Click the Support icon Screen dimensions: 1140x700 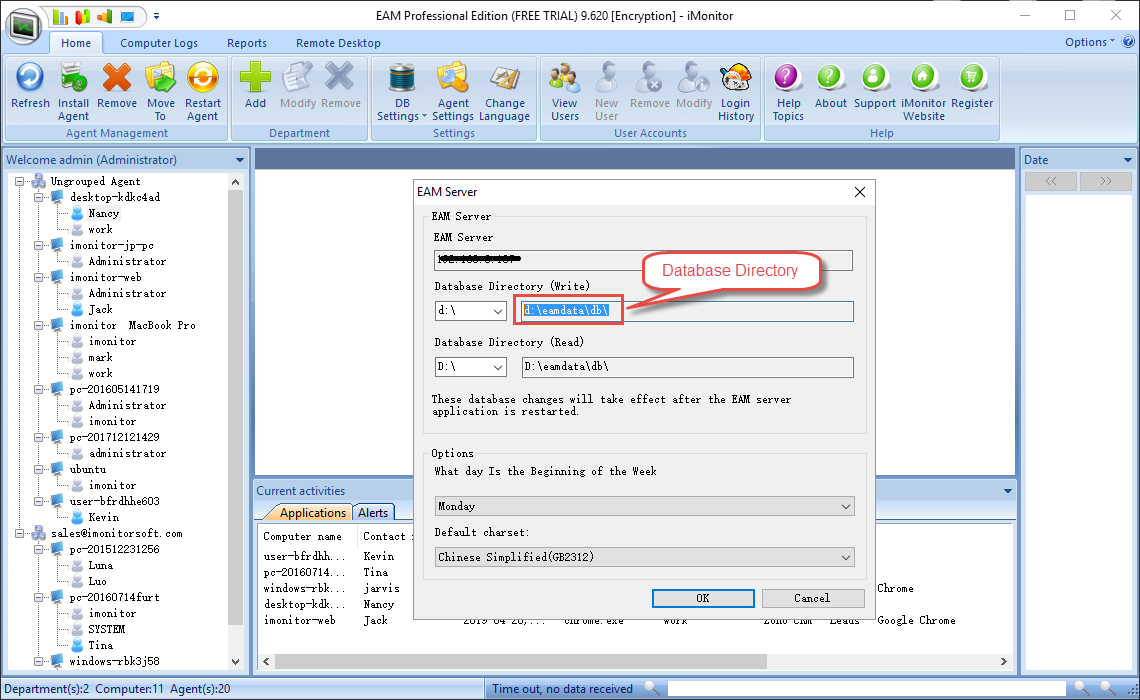(875, 77)
